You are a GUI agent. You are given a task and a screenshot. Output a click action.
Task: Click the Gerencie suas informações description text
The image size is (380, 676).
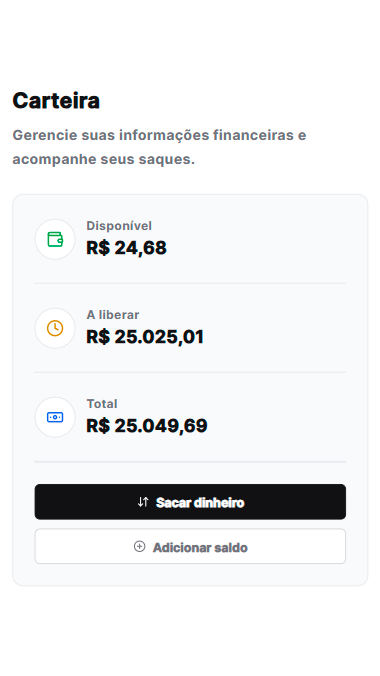tap(159, 135)
